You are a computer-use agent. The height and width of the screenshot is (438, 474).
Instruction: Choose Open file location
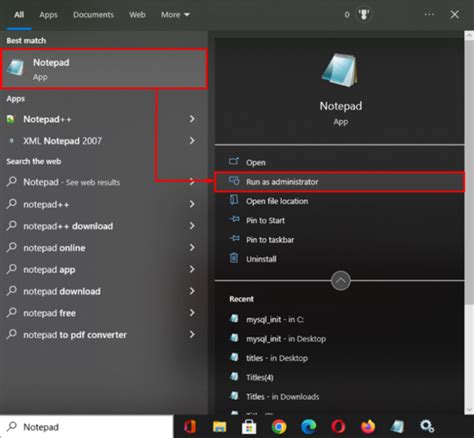(339, 201)
